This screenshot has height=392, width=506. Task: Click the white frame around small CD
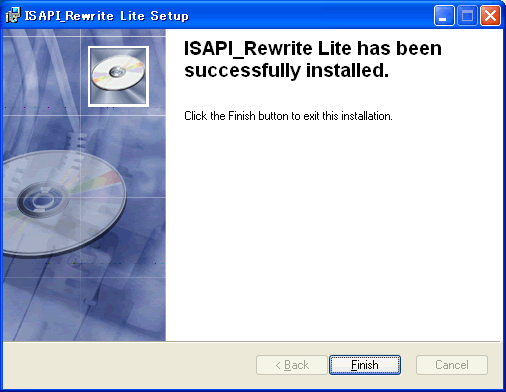tap(118, 48)
